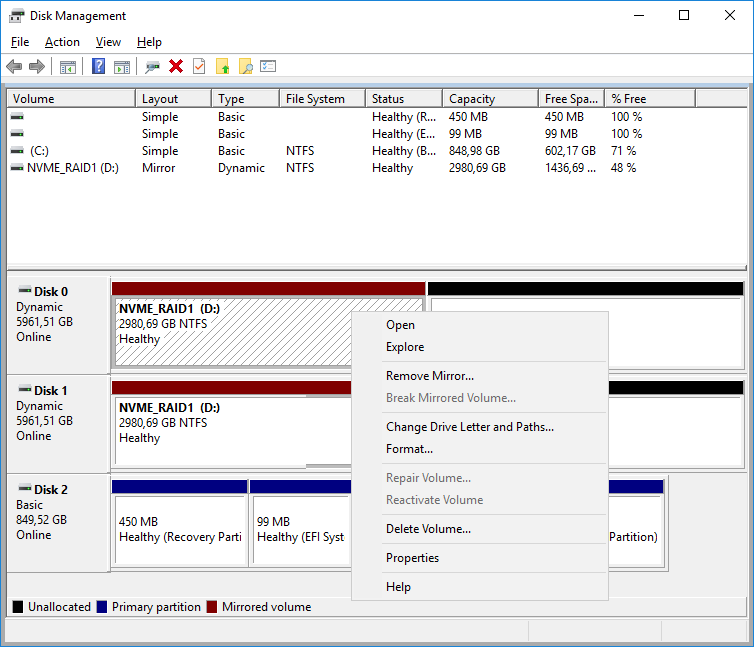Open the View menu
Image resolution: width=754 pixels, height=647 pixels.
pos(108,42)
